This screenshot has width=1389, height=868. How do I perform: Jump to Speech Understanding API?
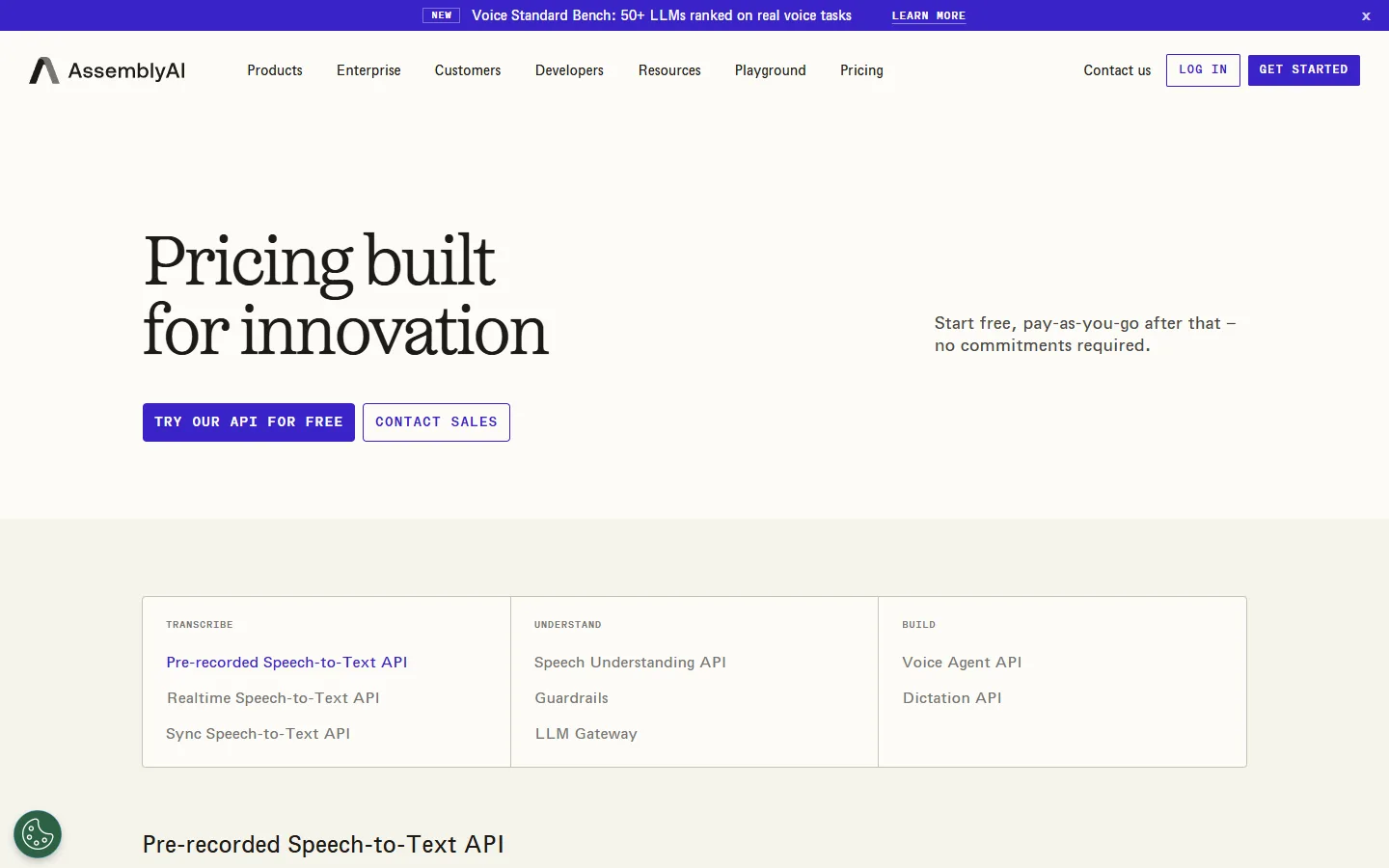coord(630,663)
